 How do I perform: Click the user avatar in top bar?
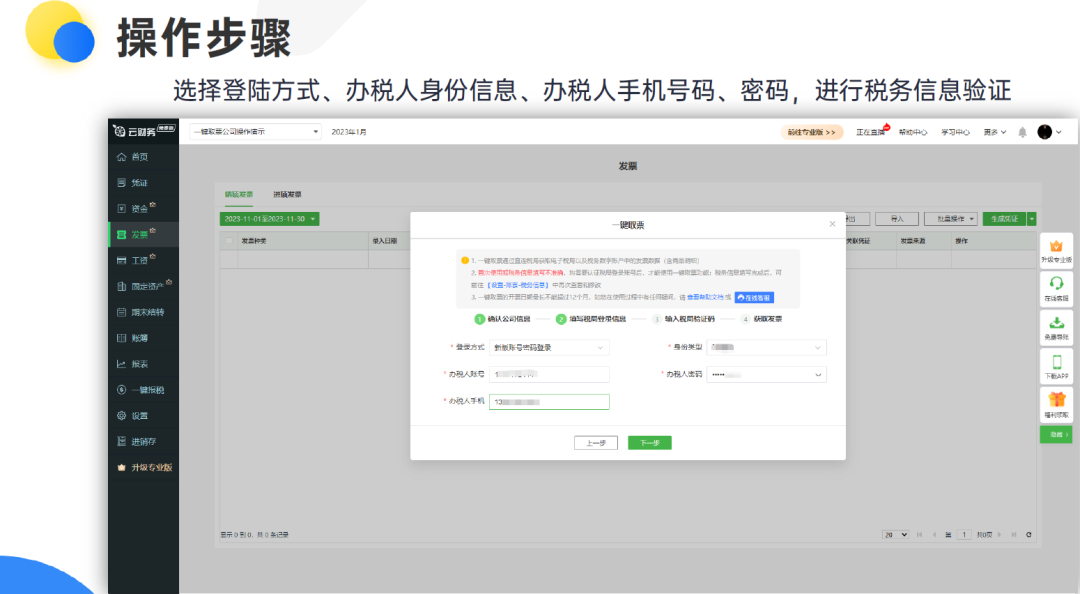coord(1045,132)
